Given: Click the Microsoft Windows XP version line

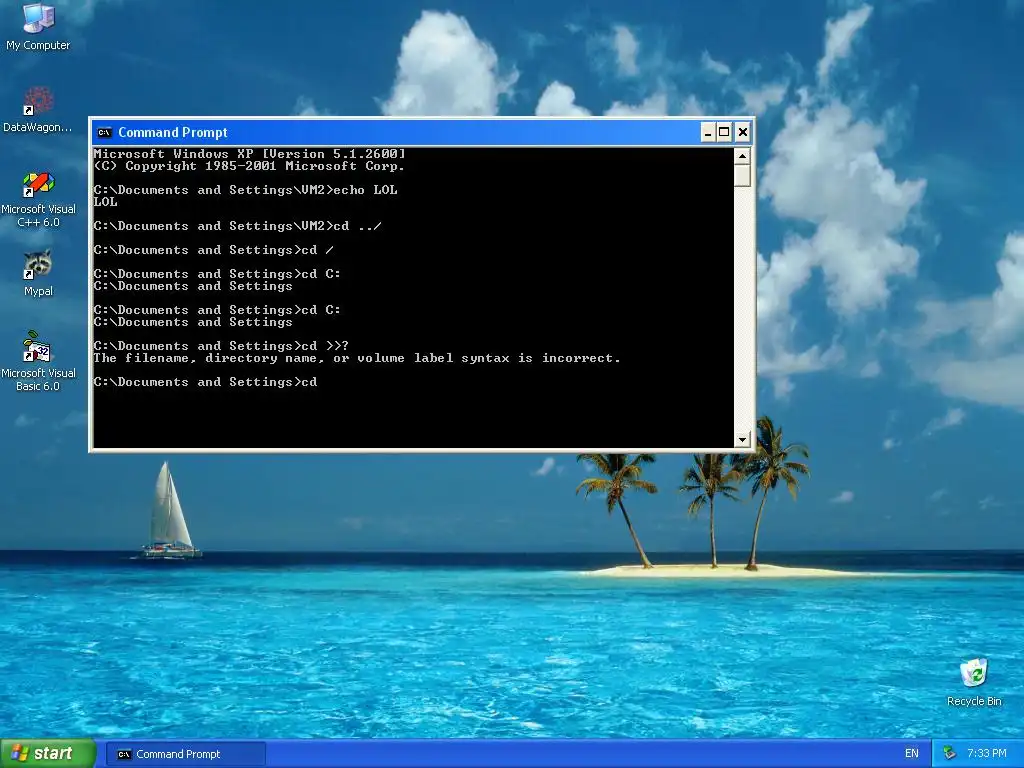Looking at the screenshot, I should pyautogui.click(x=249, y=154).
